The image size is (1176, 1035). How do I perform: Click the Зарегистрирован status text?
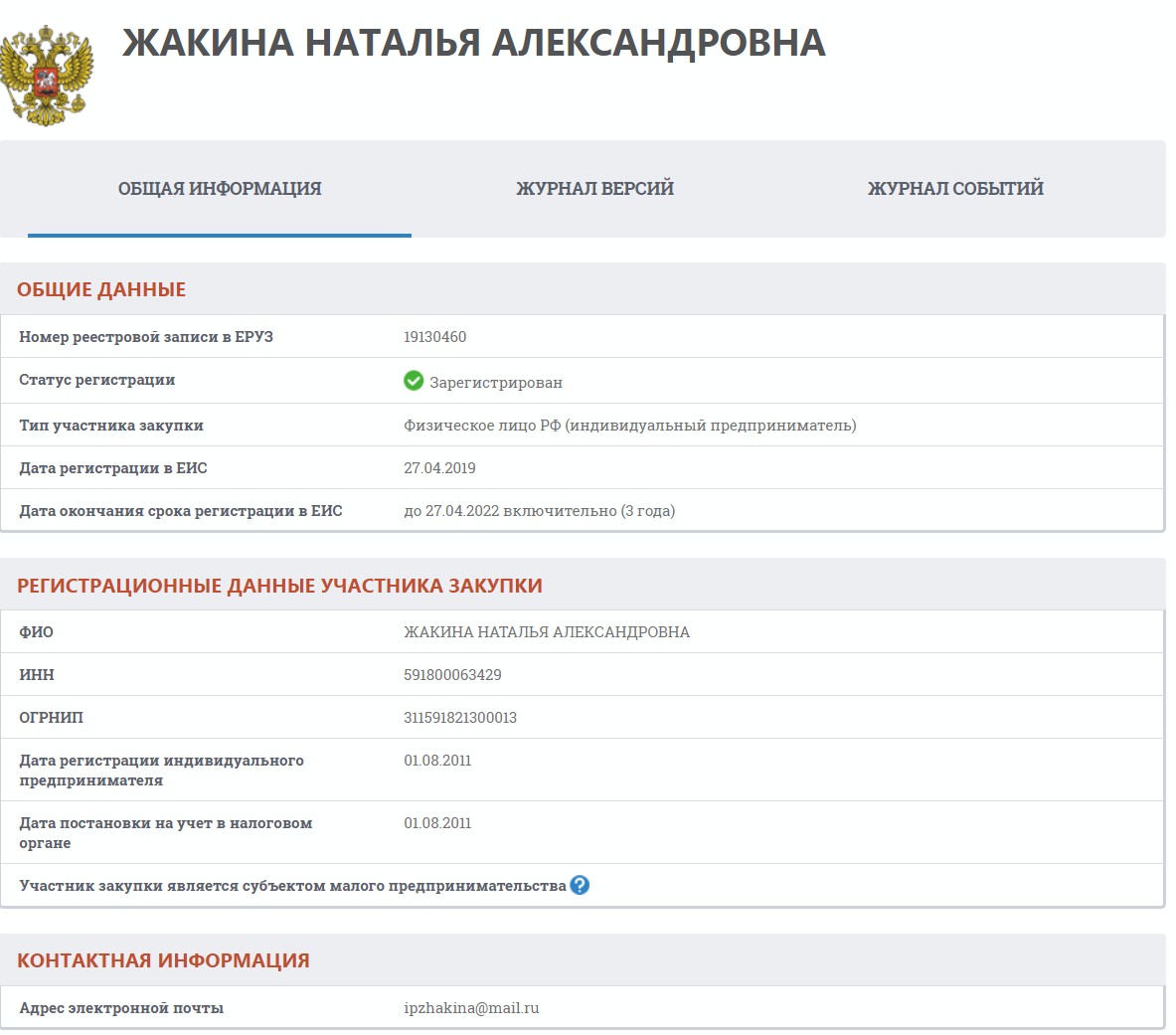[x=496, y=383]
